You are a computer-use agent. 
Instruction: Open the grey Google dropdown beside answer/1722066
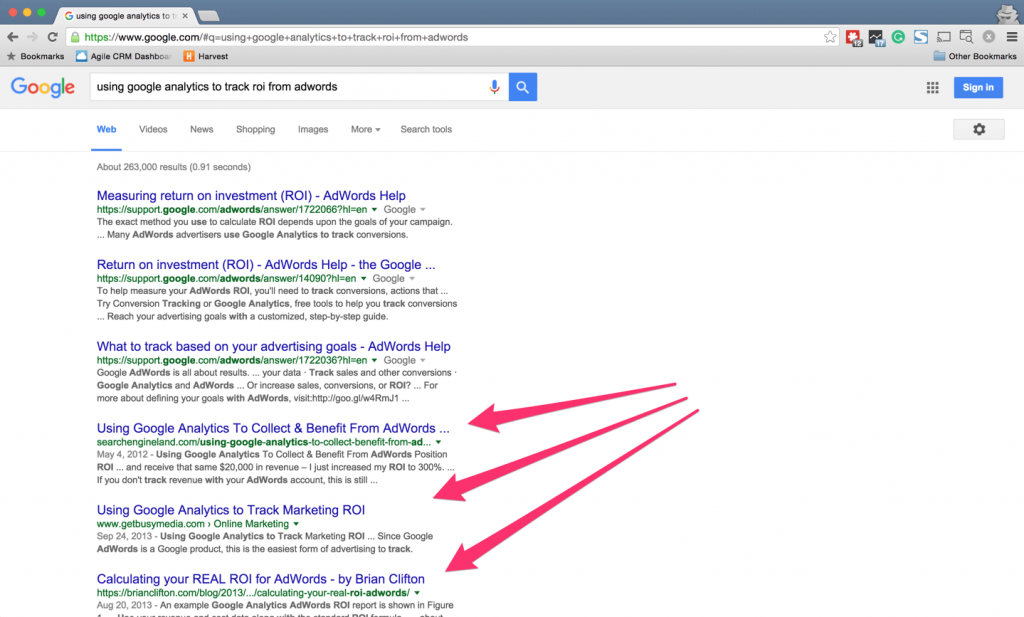[x=404, y=210]
